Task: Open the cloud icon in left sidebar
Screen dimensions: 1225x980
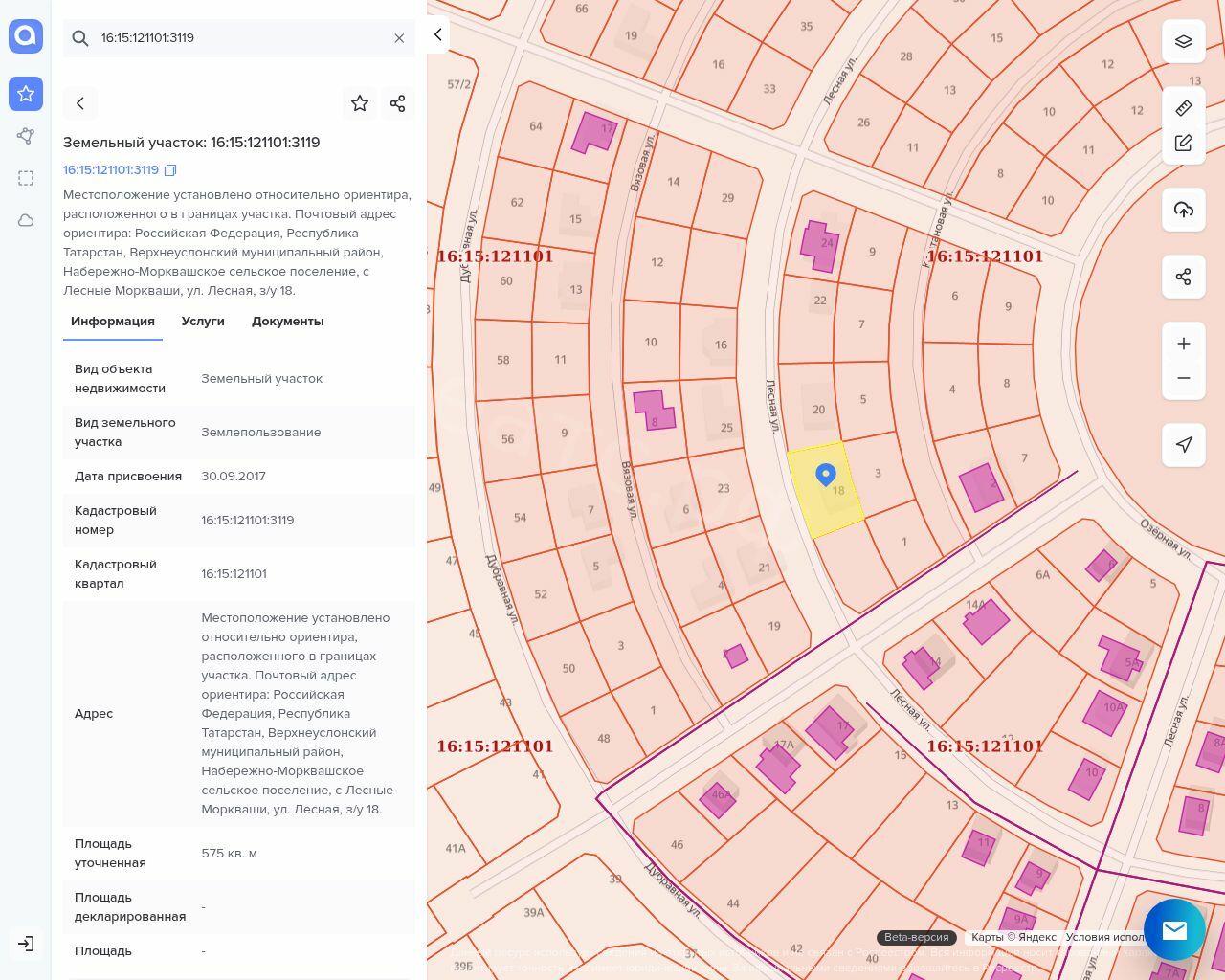Action: (x=26, y=220)
